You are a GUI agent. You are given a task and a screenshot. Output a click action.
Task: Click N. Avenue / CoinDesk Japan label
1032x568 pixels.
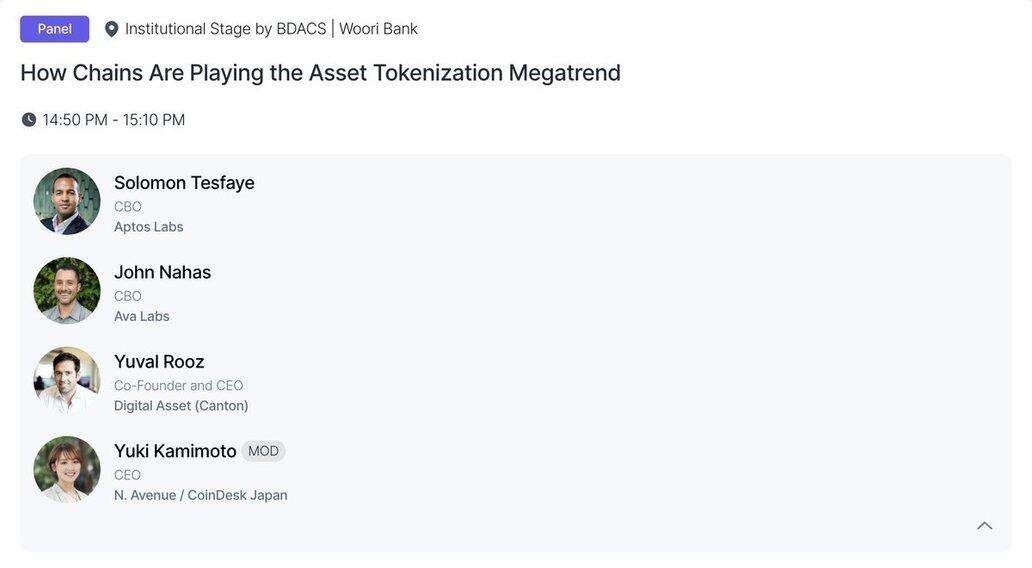201,496
